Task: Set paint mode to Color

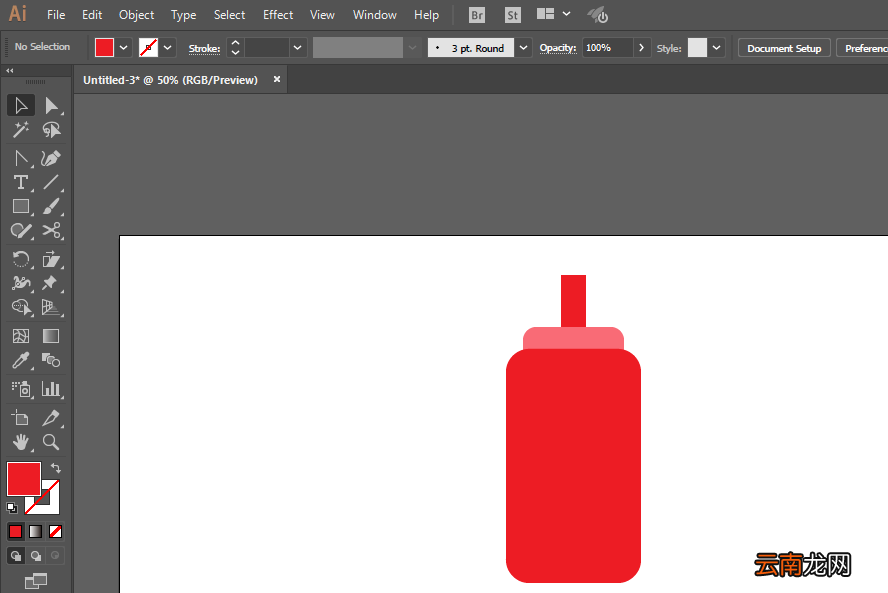Action: (15, 531)
